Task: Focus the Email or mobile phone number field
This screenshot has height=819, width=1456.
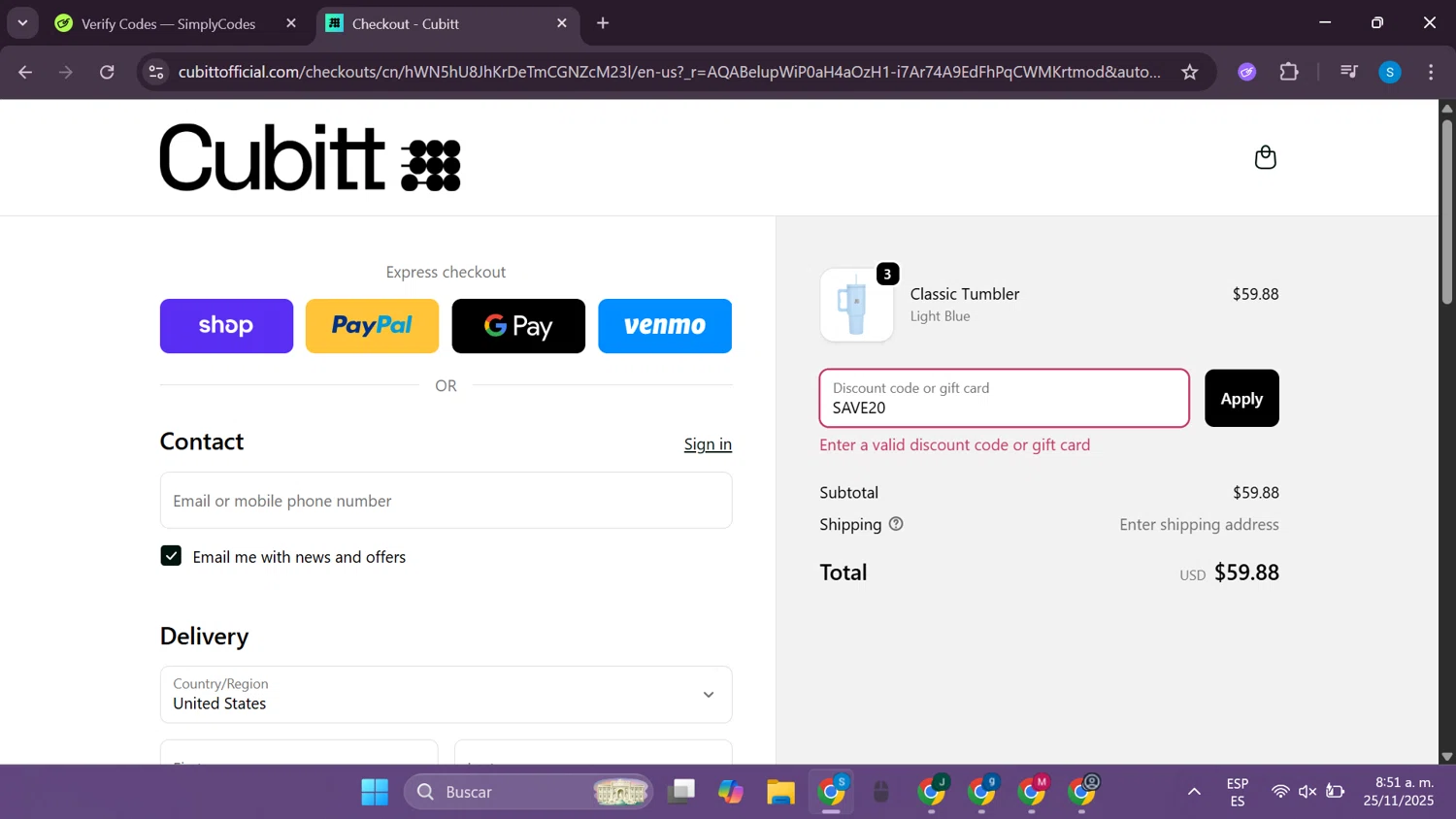Action: (446, 501)
